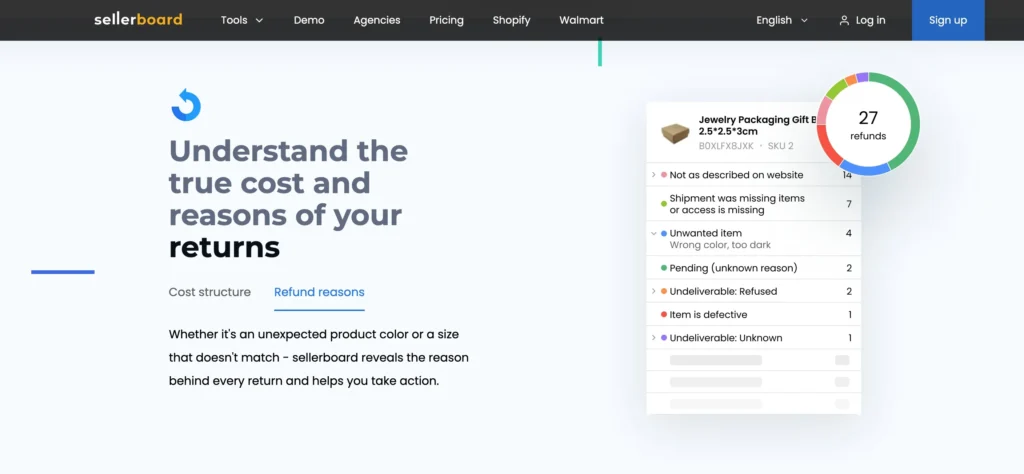The width and height of the screenshot is (1024, 474).
Task: Expand the Undeliverable: Refused row
Action: coord(653,291)
